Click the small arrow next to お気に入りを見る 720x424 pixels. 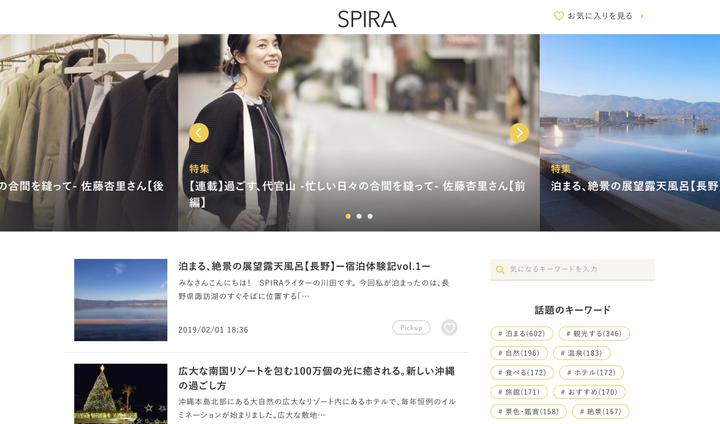[642, 16]
